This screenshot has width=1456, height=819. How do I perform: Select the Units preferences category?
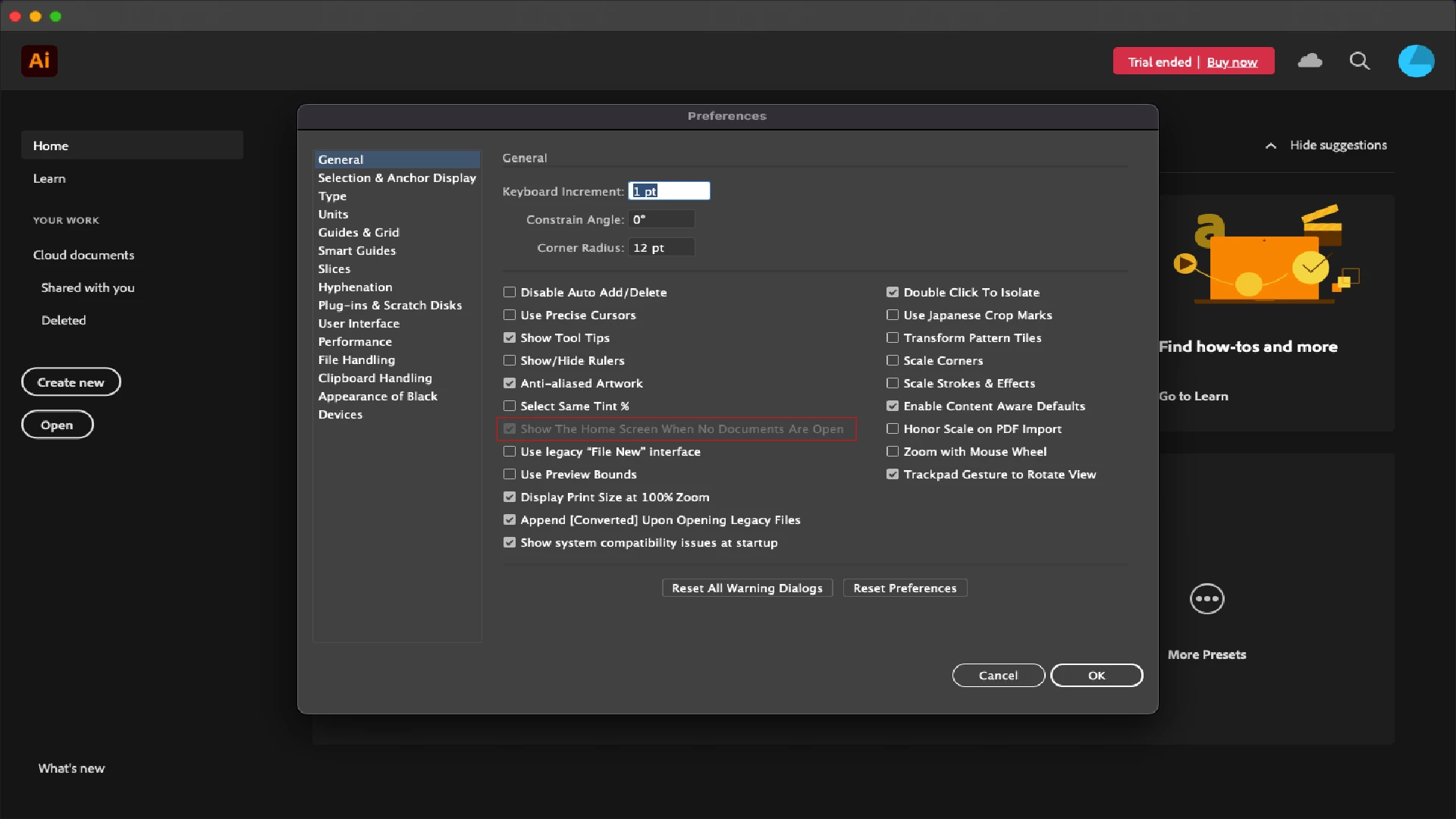click(x=333, y=214)
